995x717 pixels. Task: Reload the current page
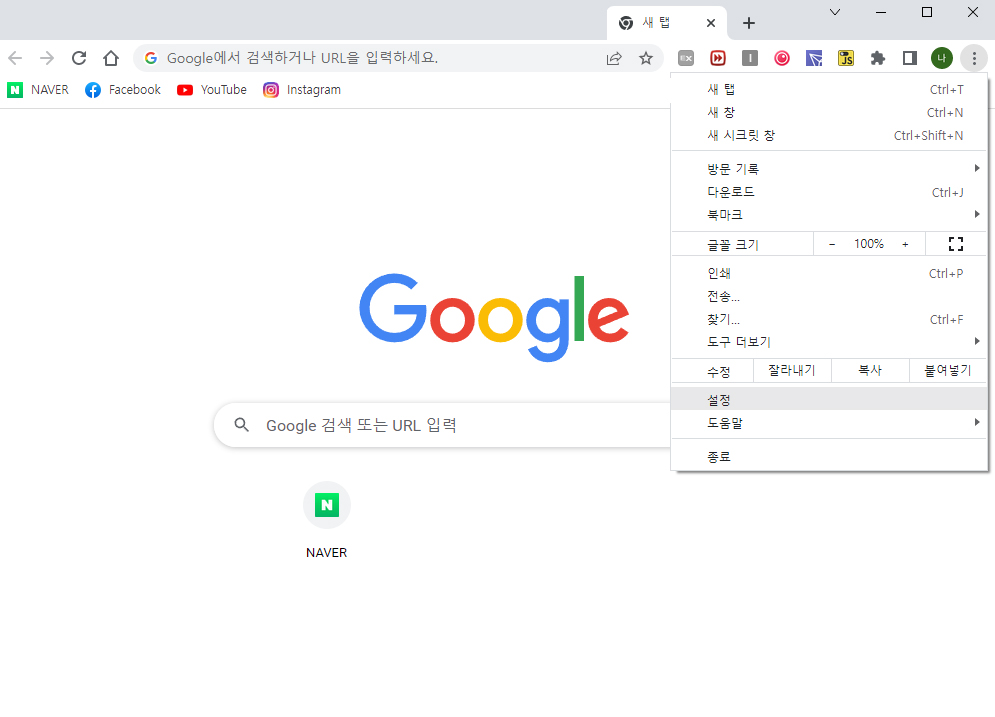coord(79,57)
